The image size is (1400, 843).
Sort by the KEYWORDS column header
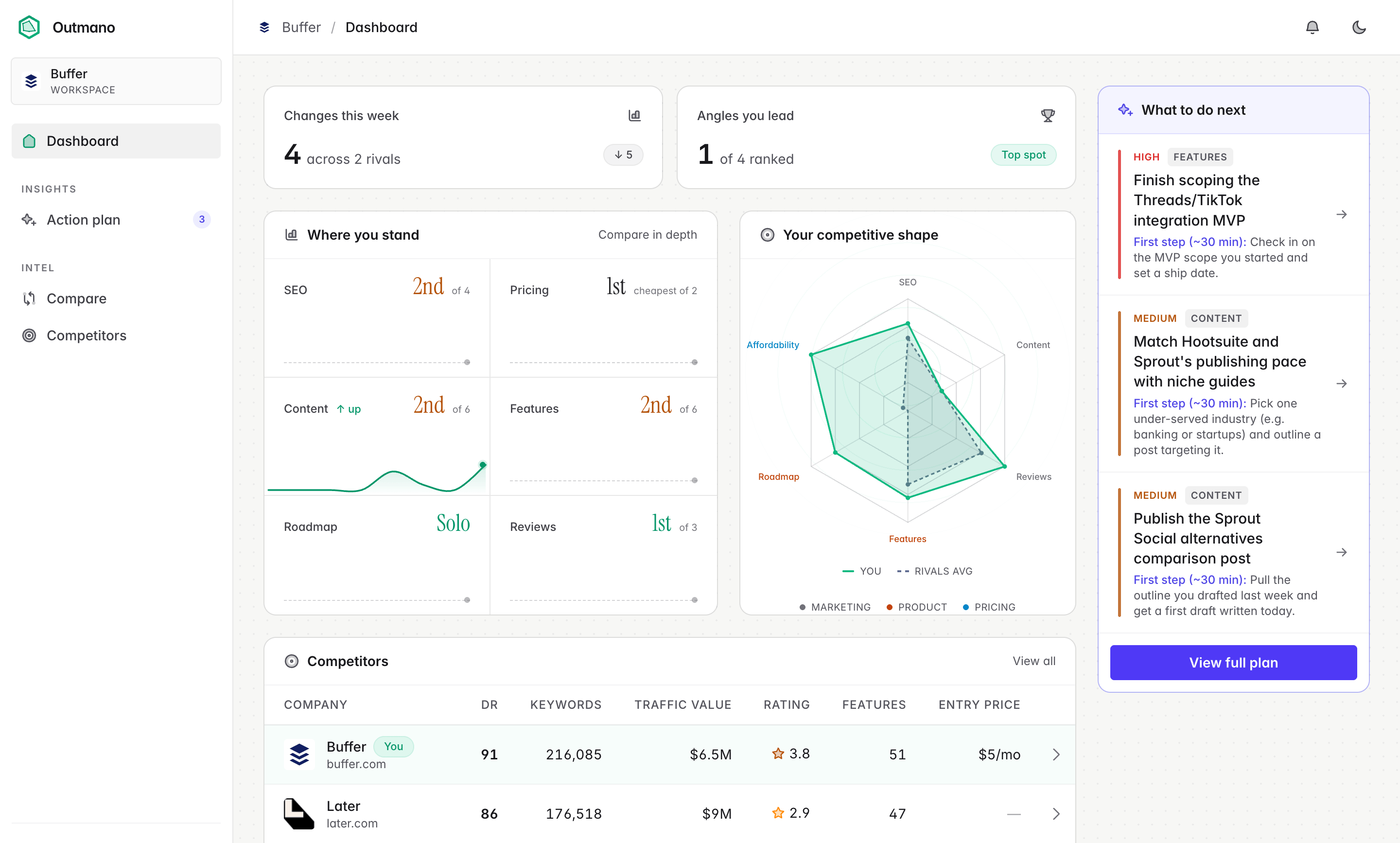pyautogui.click(x=565, y=705)
